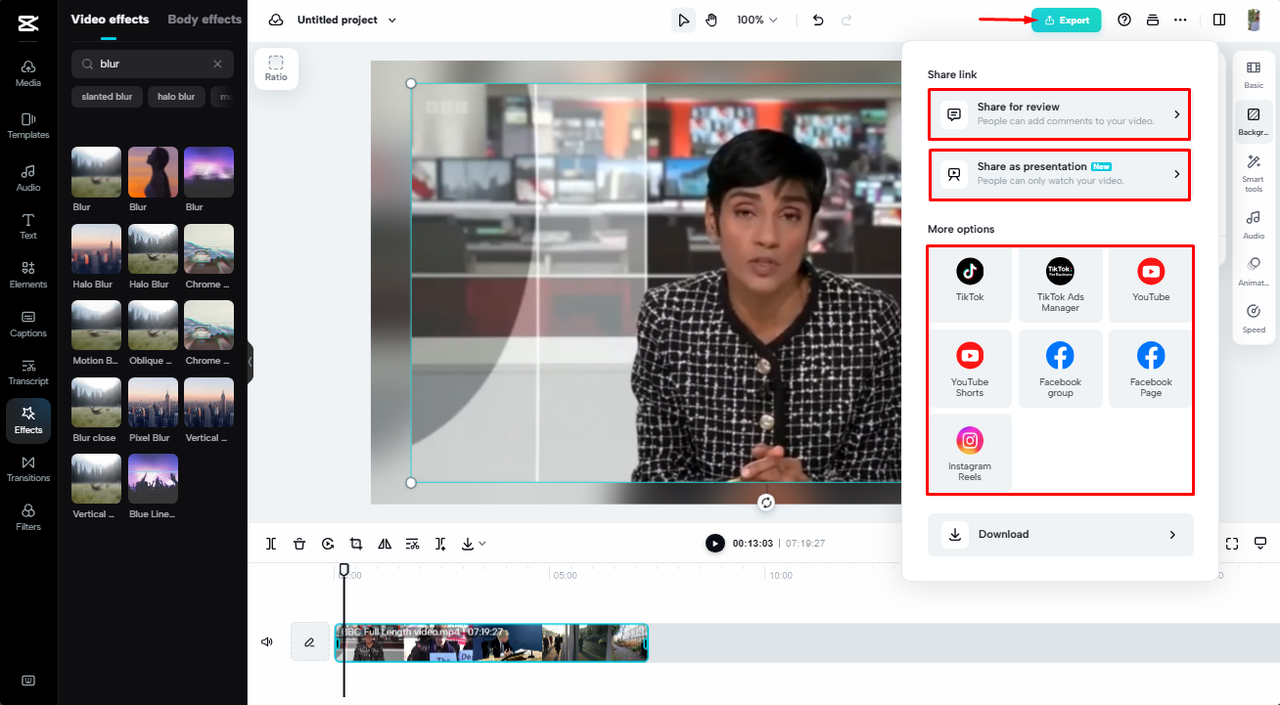Switch to the Body effects tab
Viewport: 1280px width, 705px height.
(204, 19)
